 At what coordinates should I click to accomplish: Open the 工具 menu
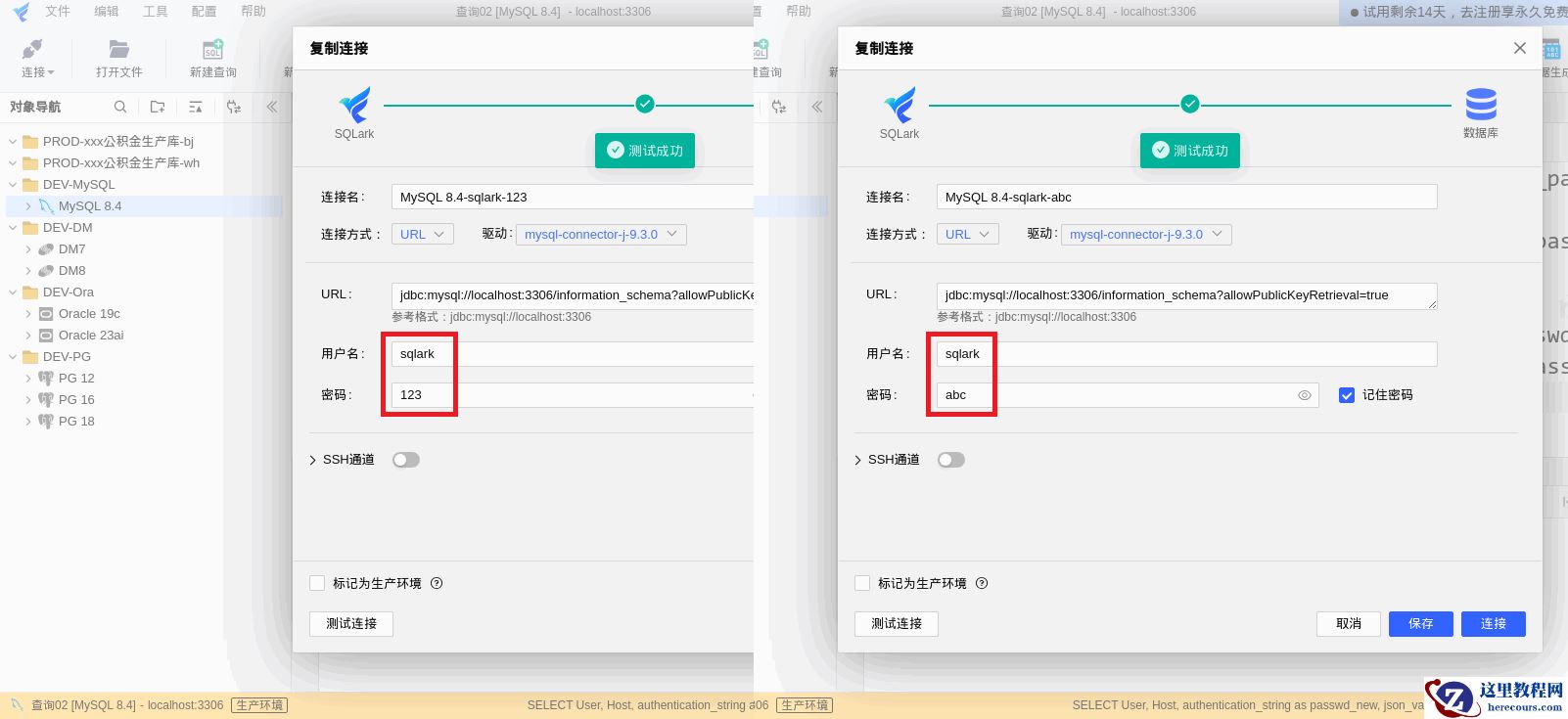click(156, 12)
